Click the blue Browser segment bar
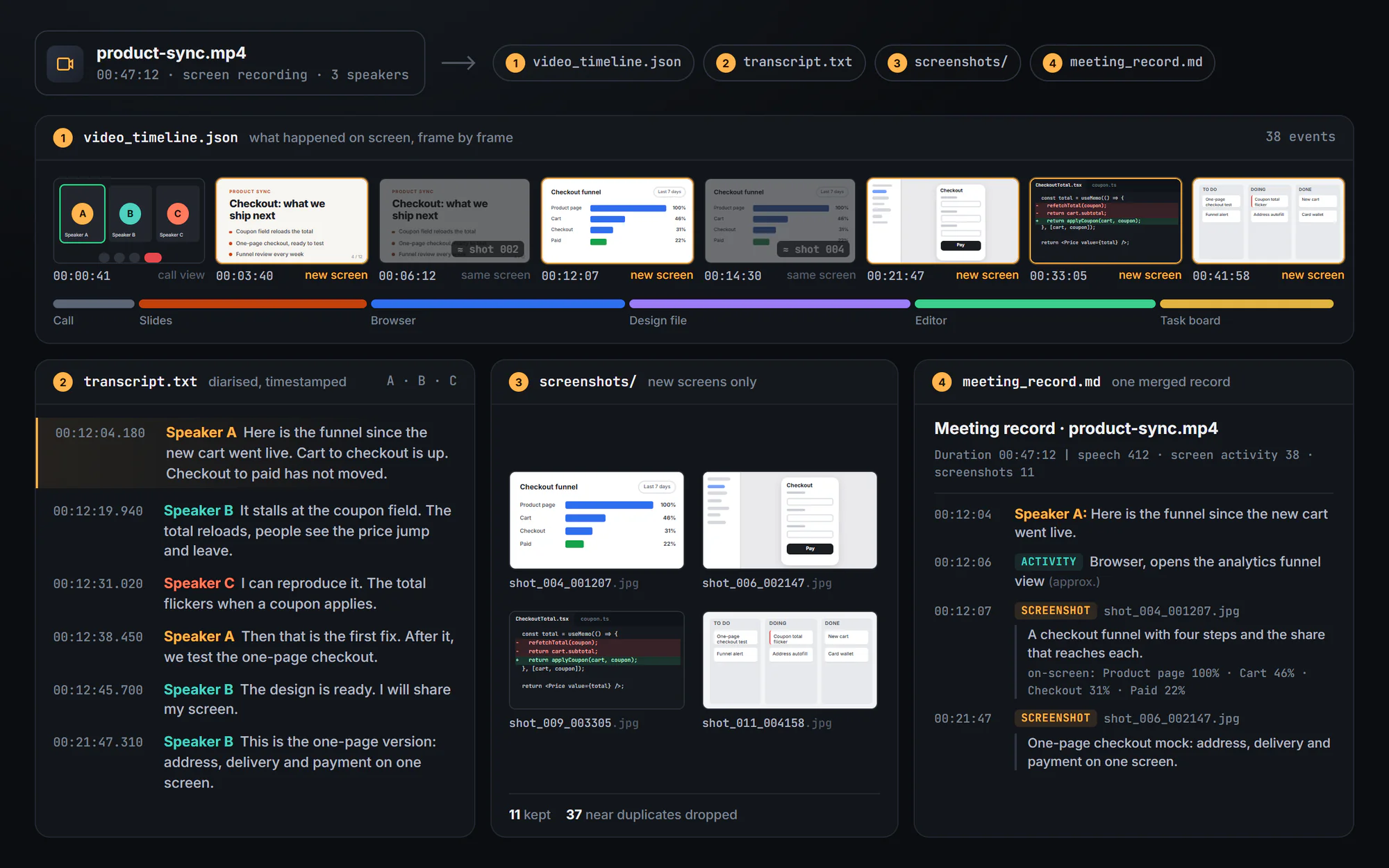The height and width of the screenshot is (868, 1389). pyautogui.click(x=498, y=304)
